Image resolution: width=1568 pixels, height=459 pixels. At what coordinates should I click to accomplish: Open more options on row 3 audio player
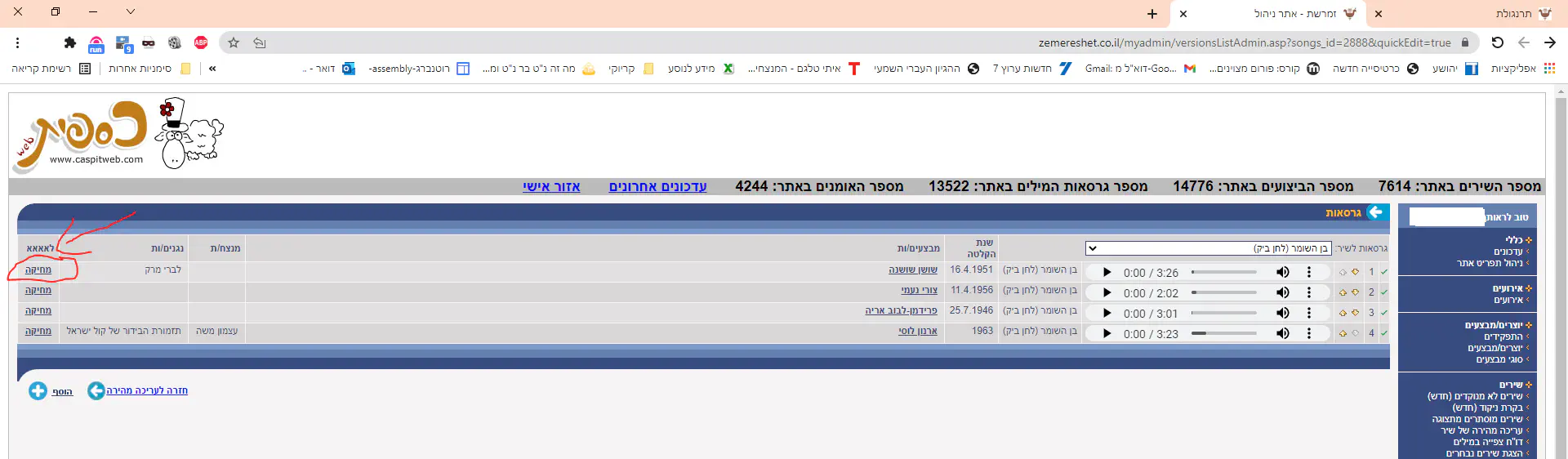(x=1308, y=313)
